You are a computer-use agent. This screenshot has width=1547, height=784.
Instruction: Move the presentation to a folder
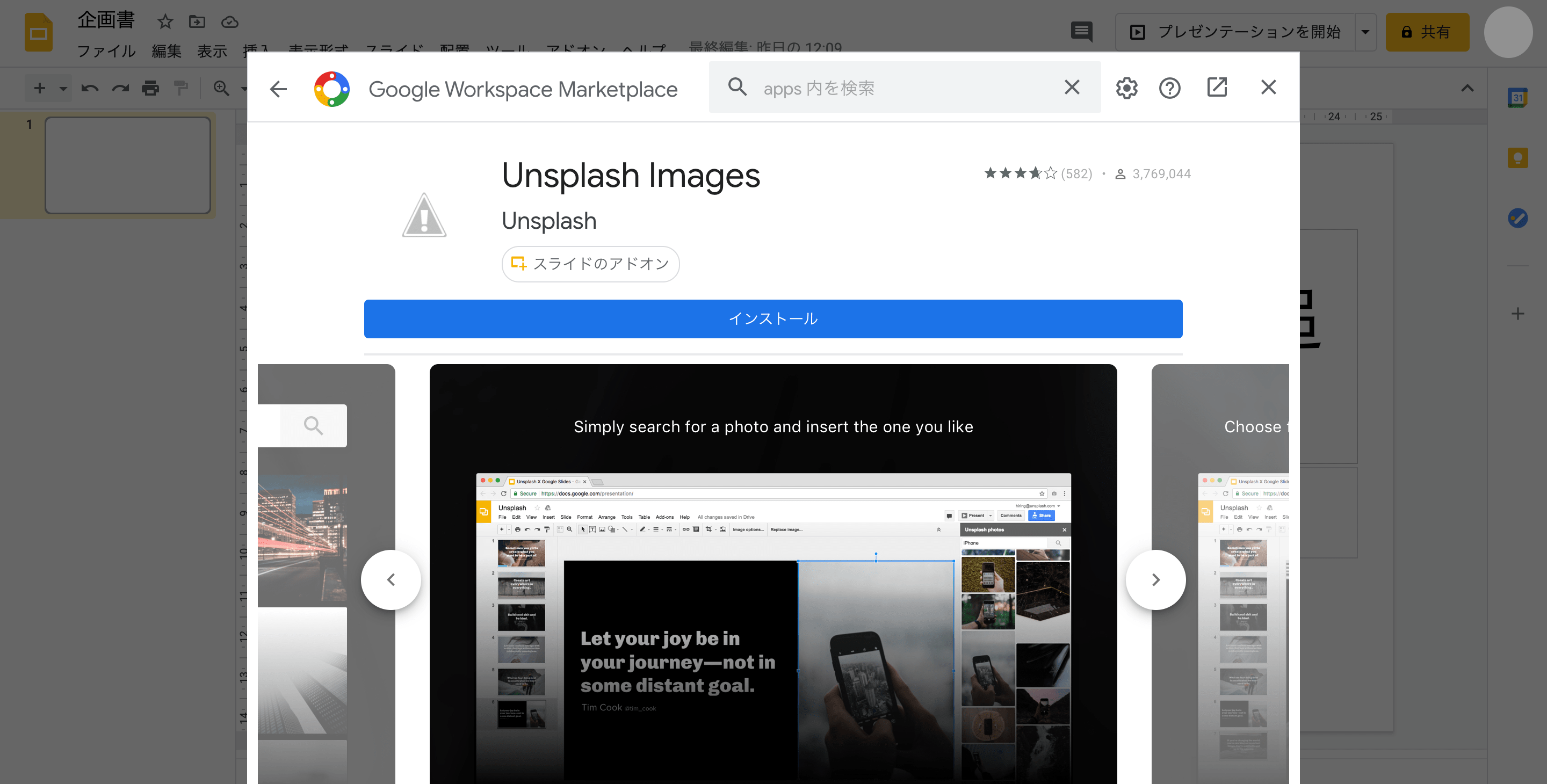197,22
